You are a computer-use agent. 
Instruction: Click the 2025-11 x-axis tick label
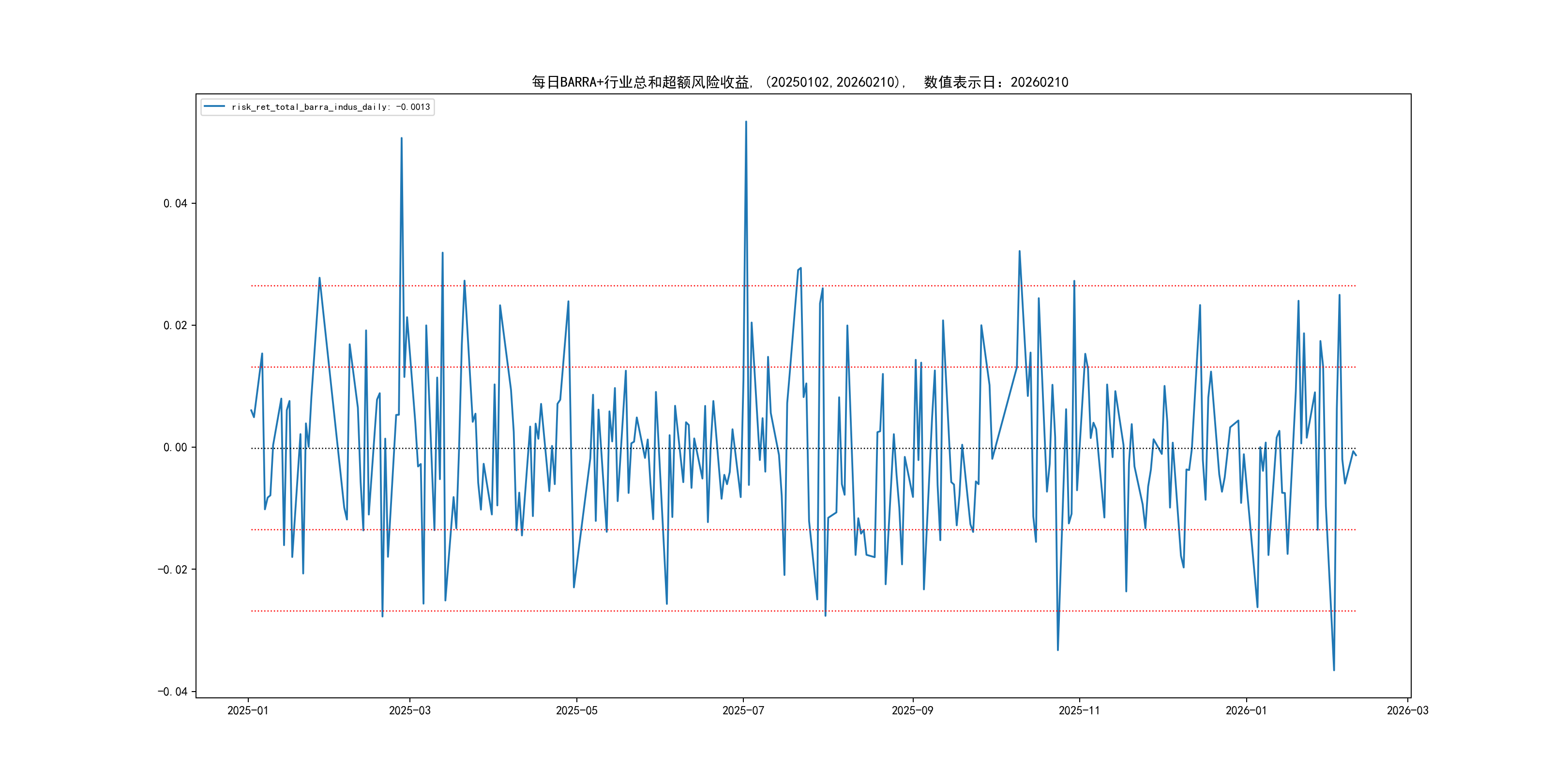point(1079,710)
